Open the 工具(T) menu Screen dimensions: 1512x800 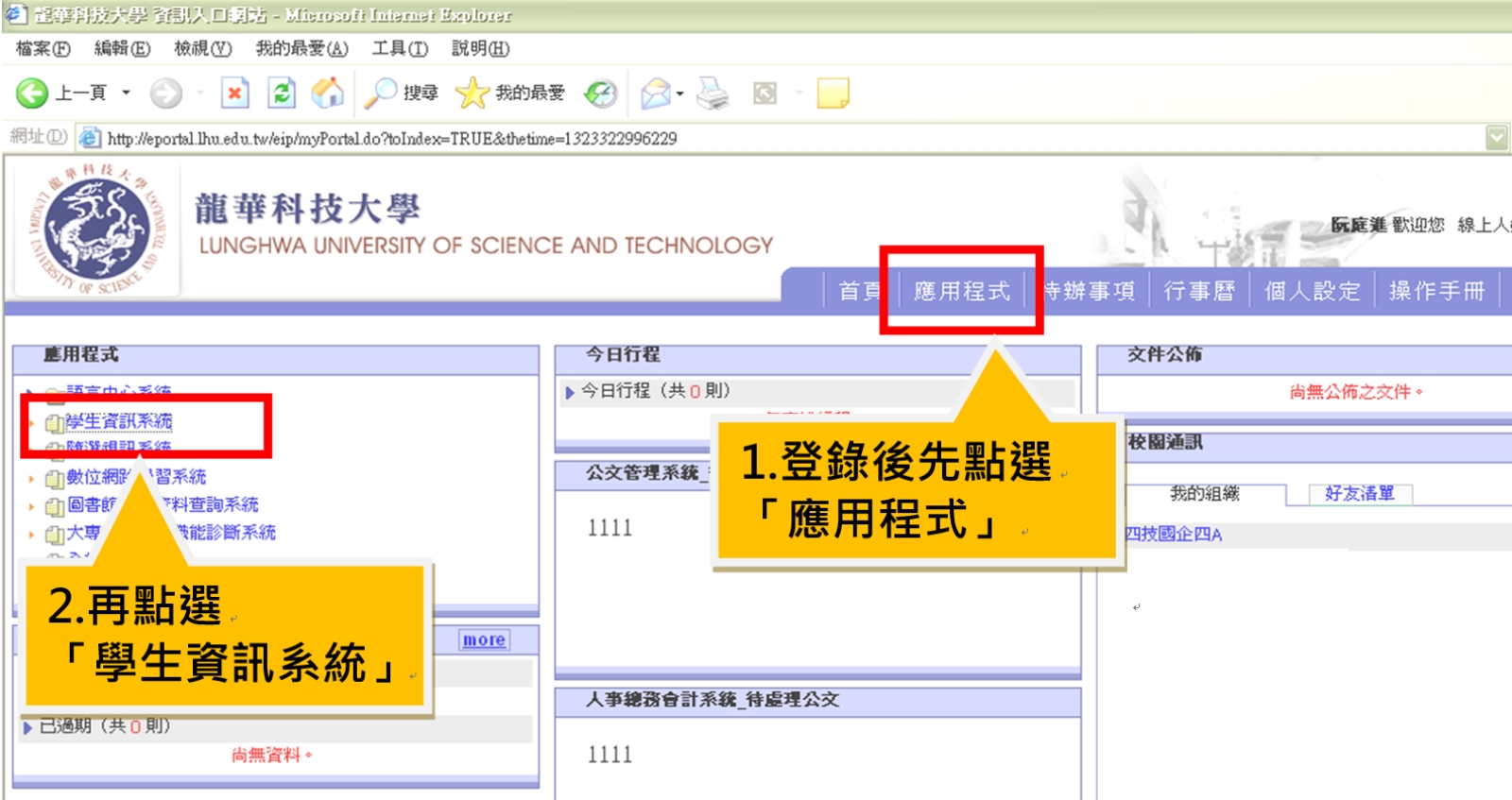(x=400, y=48)
